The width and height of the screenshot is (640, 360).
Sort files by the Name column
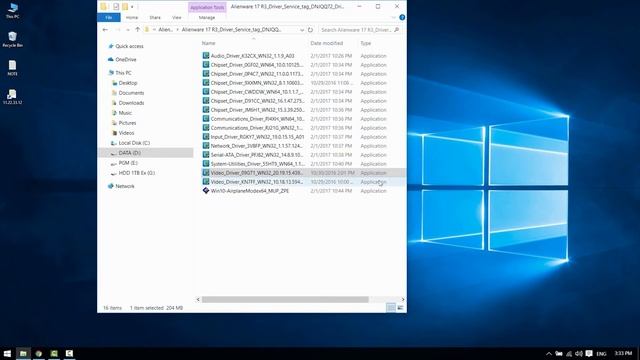click(x=208, y=43)
